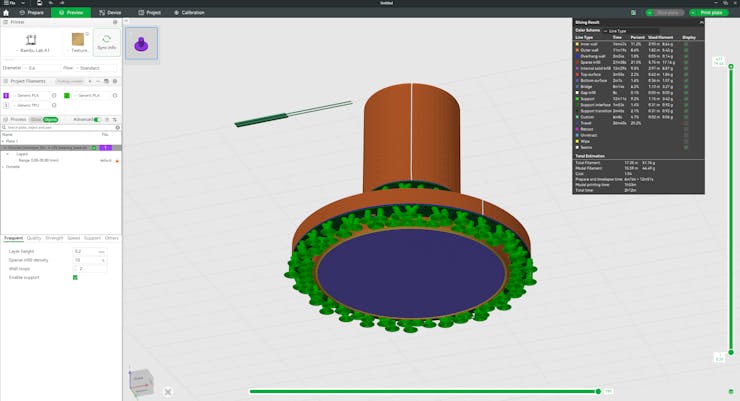
Task: Click the plate 1 thumbnail preview
Action: click(141, 44)
